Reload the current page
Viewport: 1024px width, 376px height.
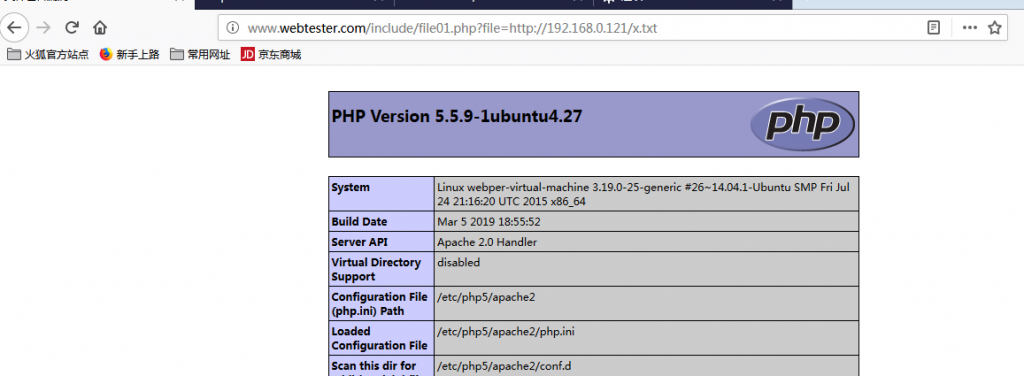click(x=72, y=27)
